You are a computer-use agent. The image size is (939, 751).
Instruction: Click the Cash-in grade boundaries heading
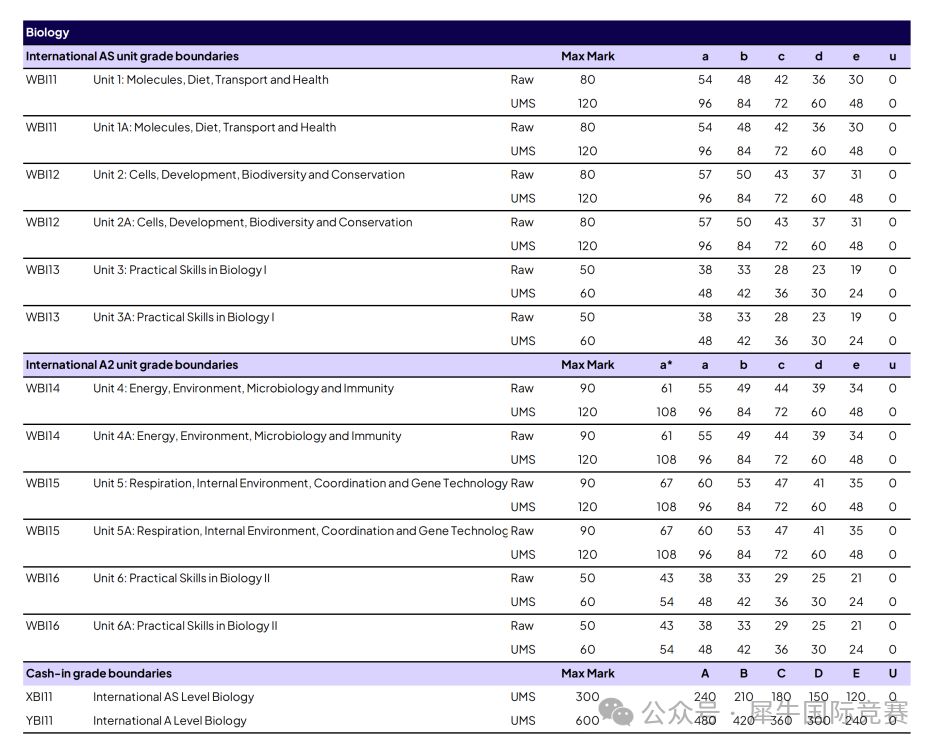[x=99, y=674]
